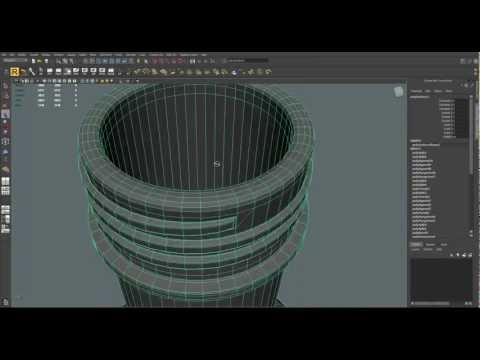Open the Channels menu in the Channel Box

(x=416, y=91)
